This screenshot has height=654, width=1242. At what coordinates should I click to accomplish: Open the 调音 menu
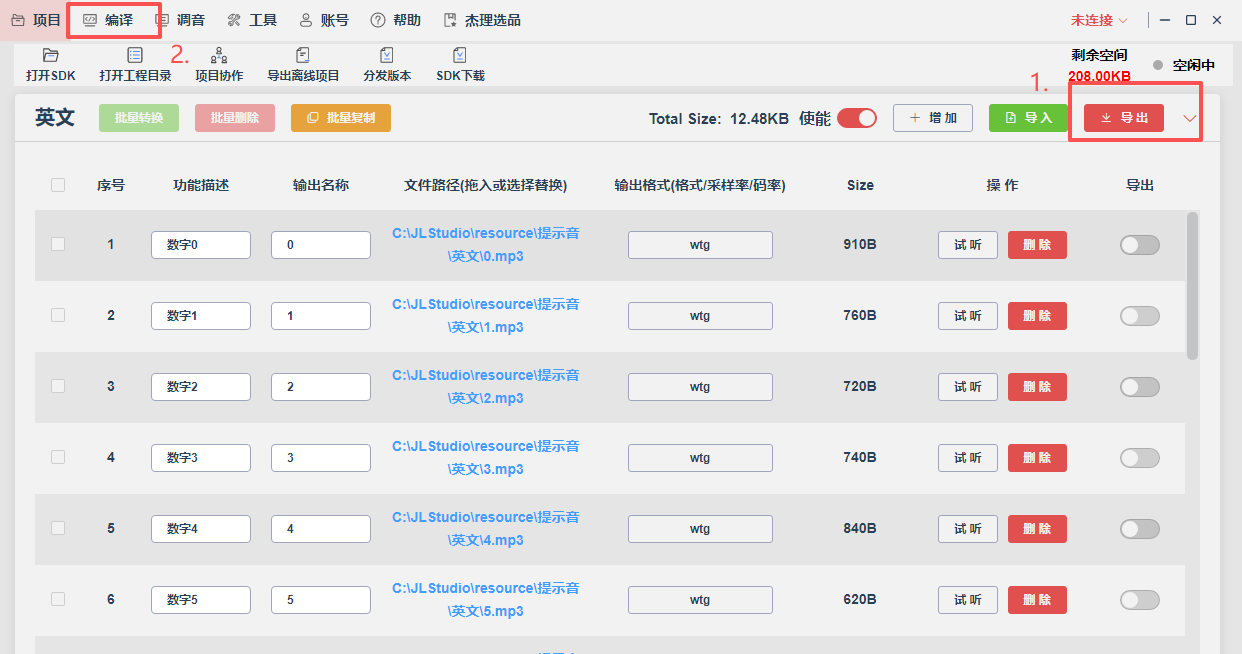(180, 20)
